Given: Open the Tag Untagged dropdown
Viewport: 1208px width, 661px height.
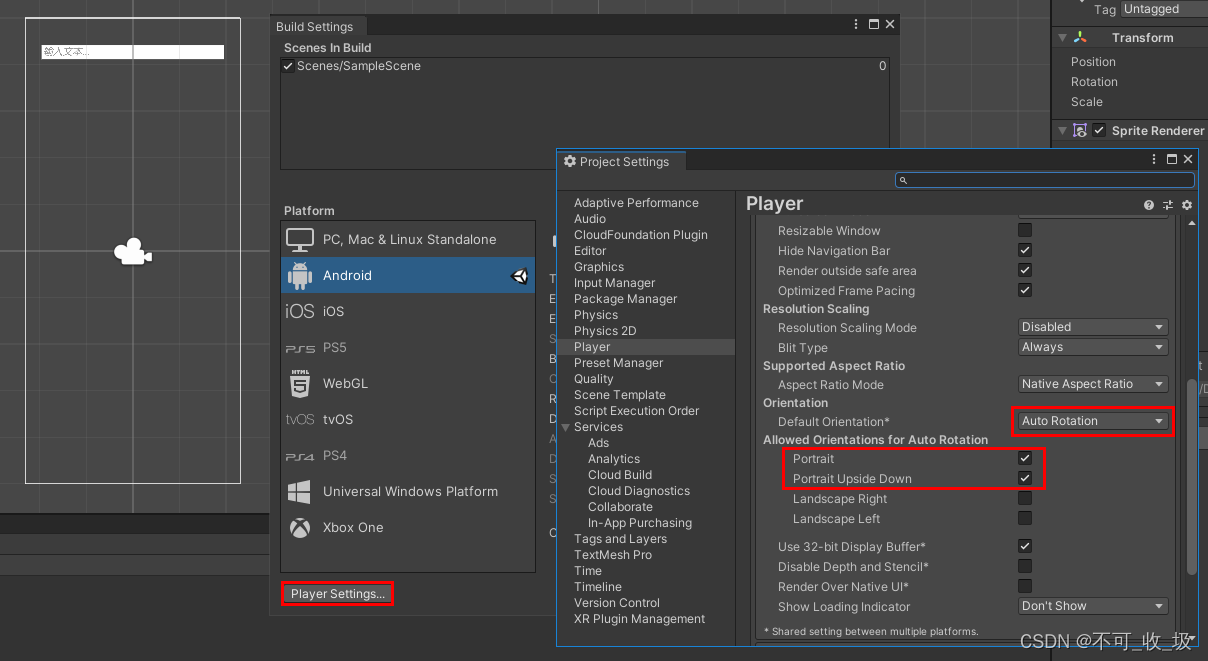Looking at the screenshot, I should pos(1164,9).
